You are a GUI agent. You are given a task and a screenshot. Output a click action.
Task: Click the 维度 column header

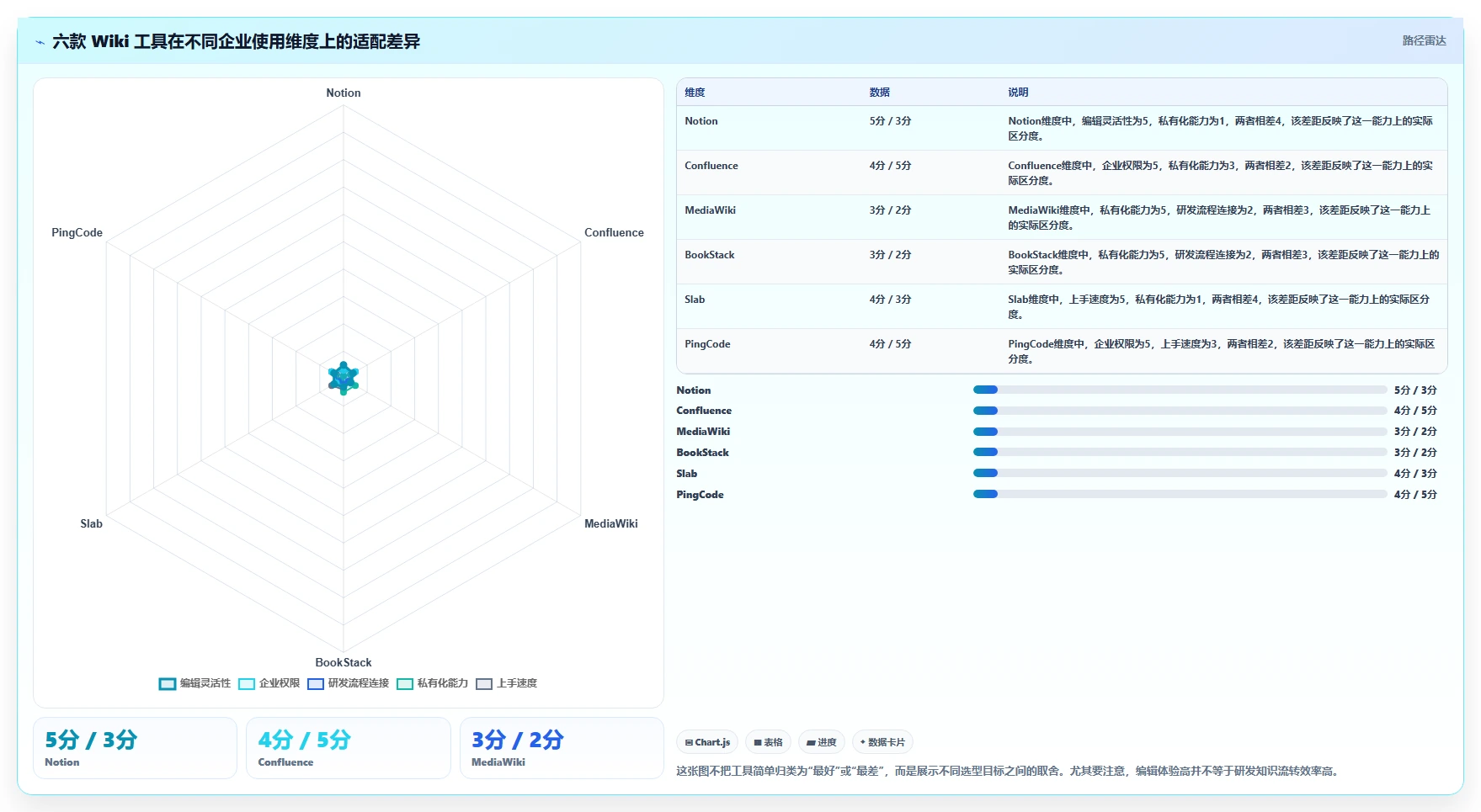point(695,93)
